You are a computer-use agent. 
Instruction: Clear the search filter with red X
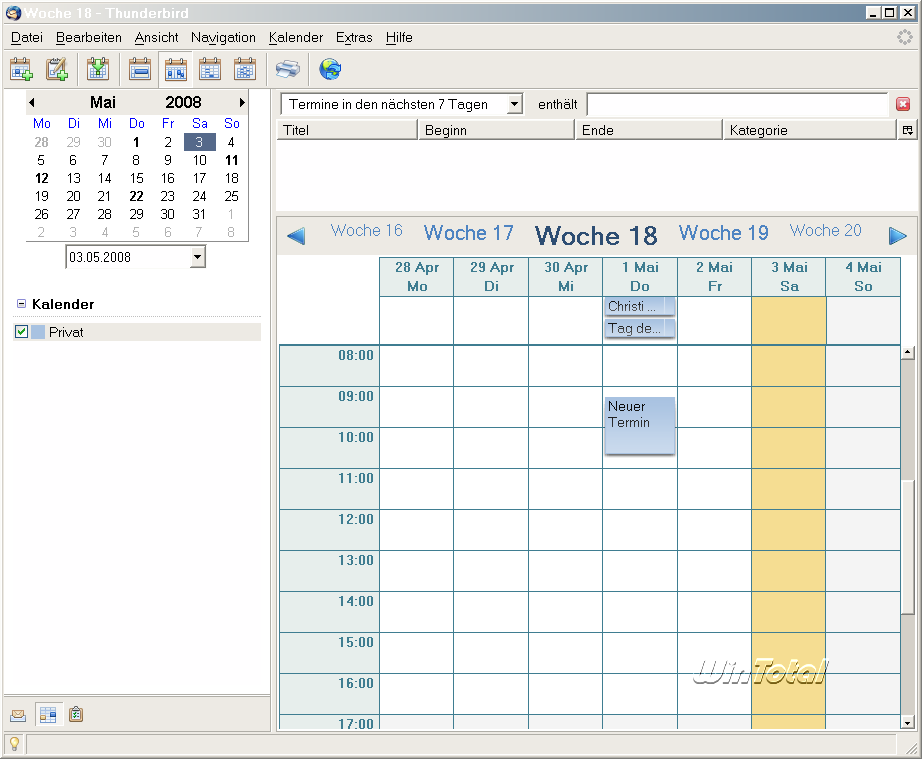coord(903,104)
